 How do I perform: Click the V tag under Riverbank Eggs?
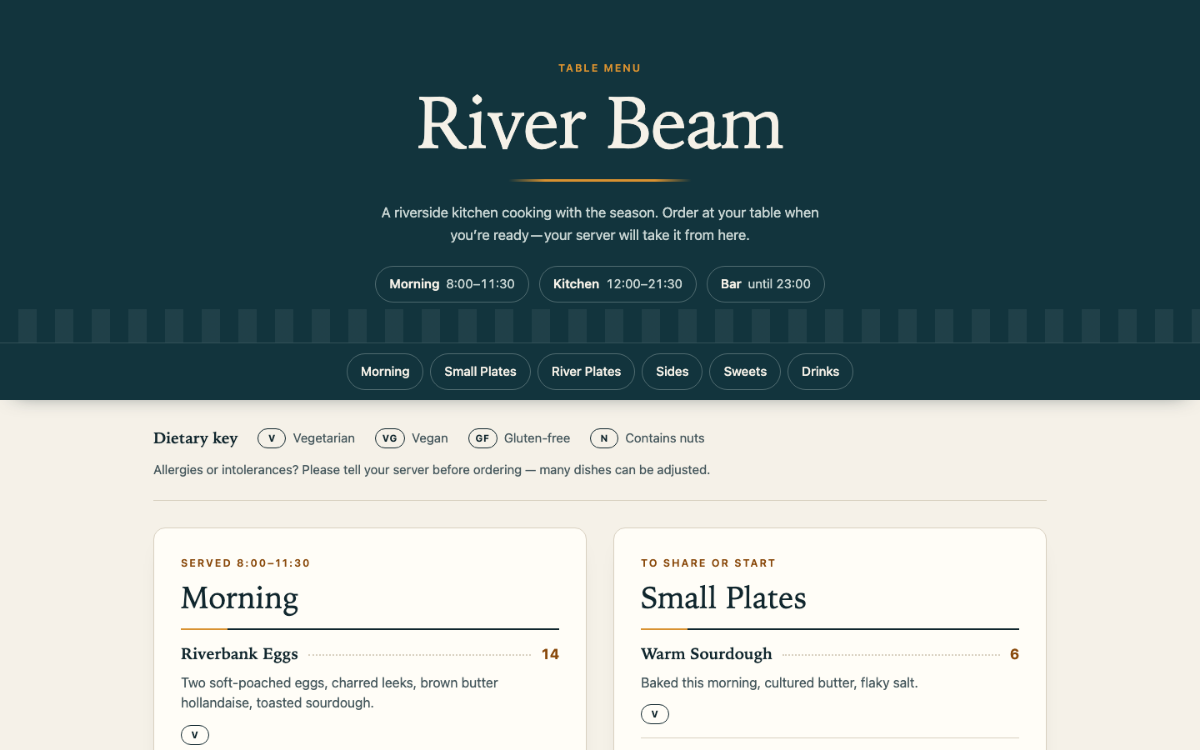coord(195,735)
